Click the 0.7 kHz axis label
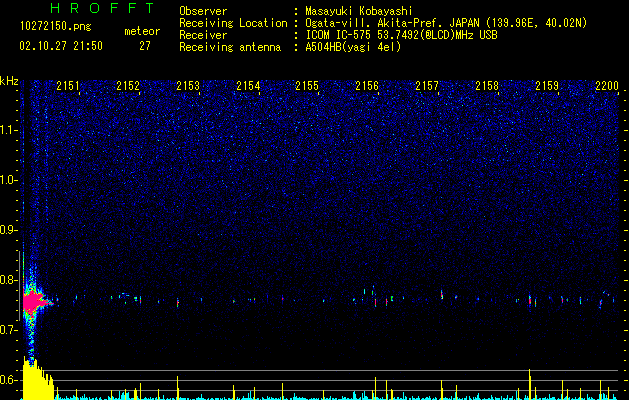The image size is (629, 400). point(8,330)
